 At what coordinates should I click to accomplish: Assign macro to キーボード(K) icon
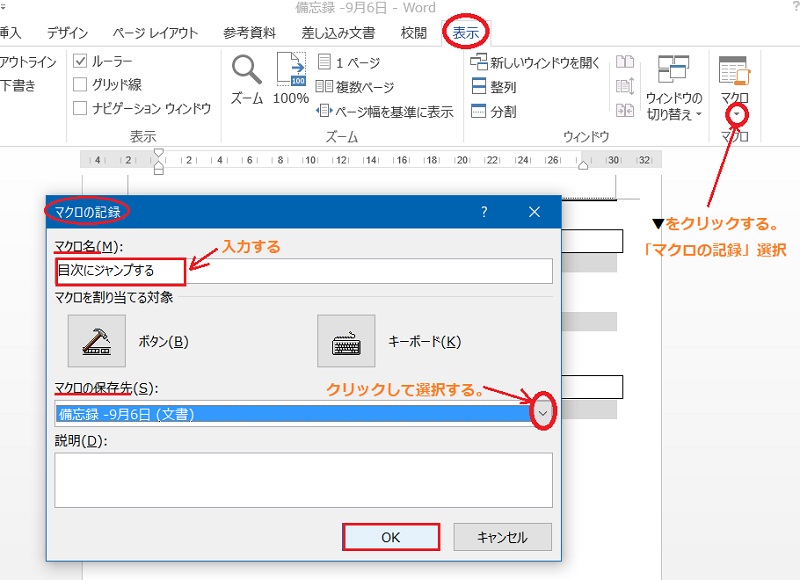point(346,341)
